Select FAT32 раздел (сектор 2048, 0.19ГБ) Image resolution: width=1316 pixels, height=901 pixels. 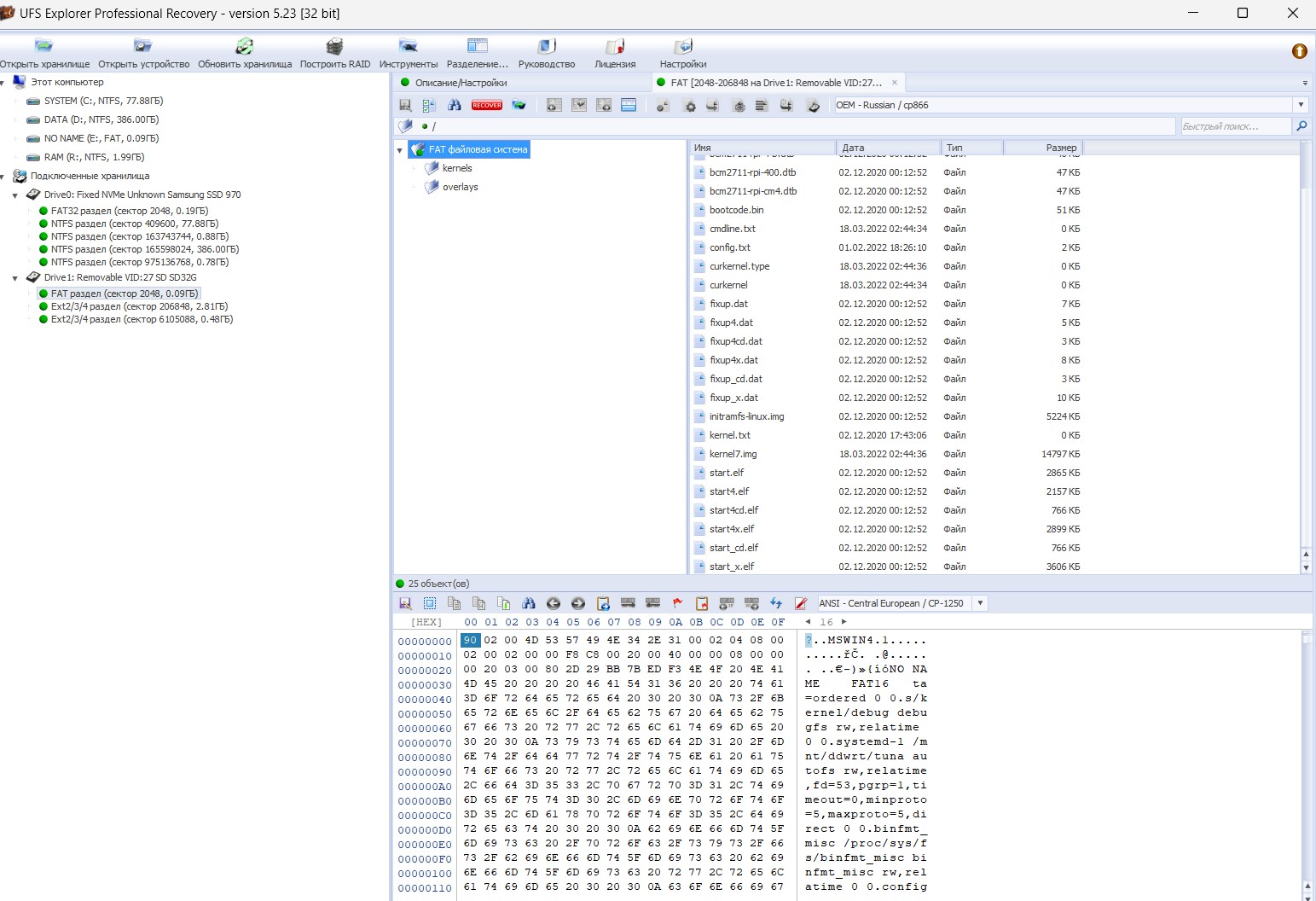pyautogui.click(x=130, y=211)
